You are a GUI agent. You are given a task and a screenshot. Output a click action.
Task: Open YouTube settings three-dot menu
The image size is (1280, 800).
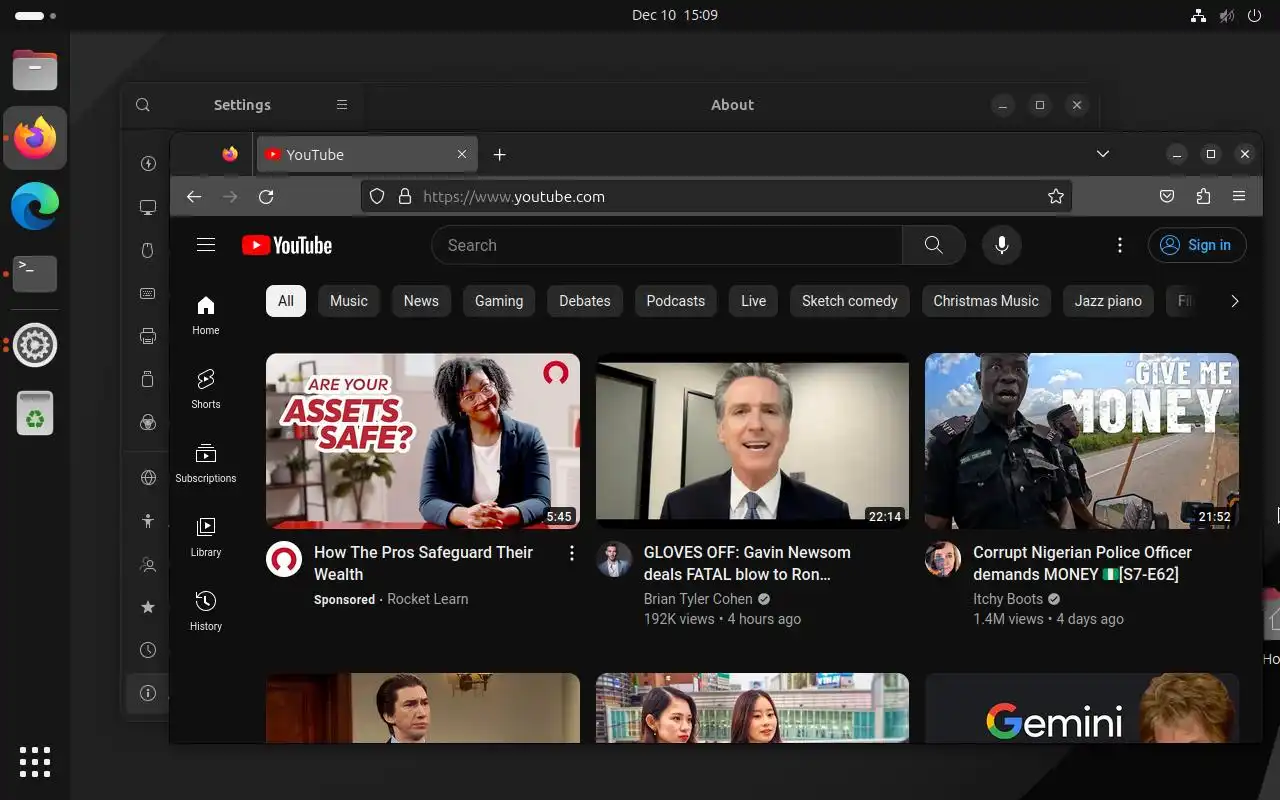tap(1120, 245)
